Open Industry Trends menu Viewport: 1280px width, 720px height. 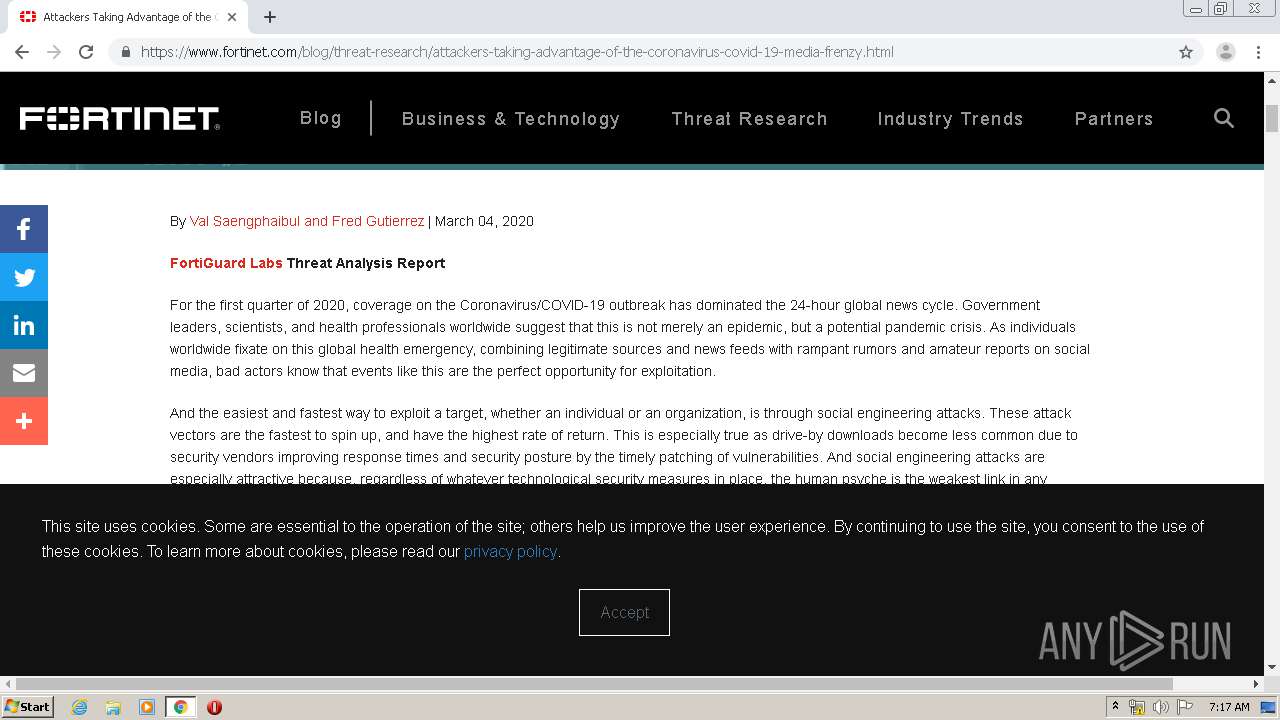(x=950, y=119)
